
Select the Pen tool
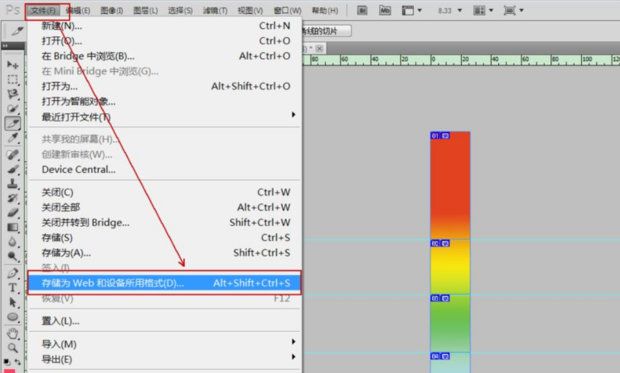13,273
